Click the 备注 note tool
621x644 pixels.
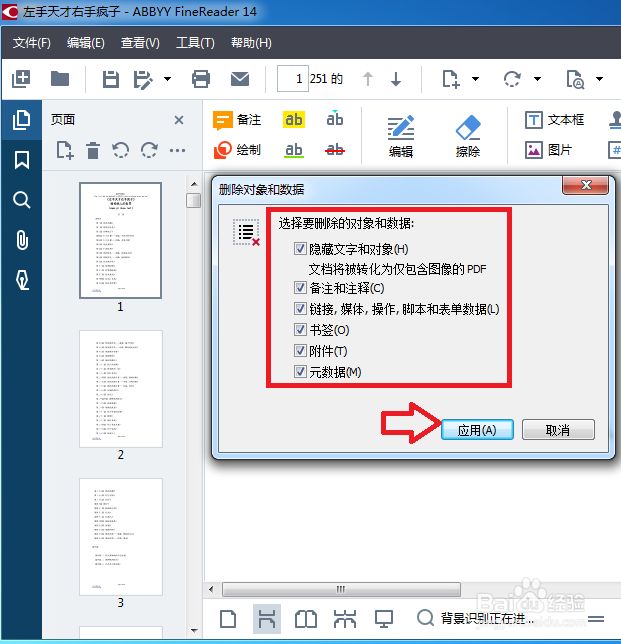click(x=237, y=120)
